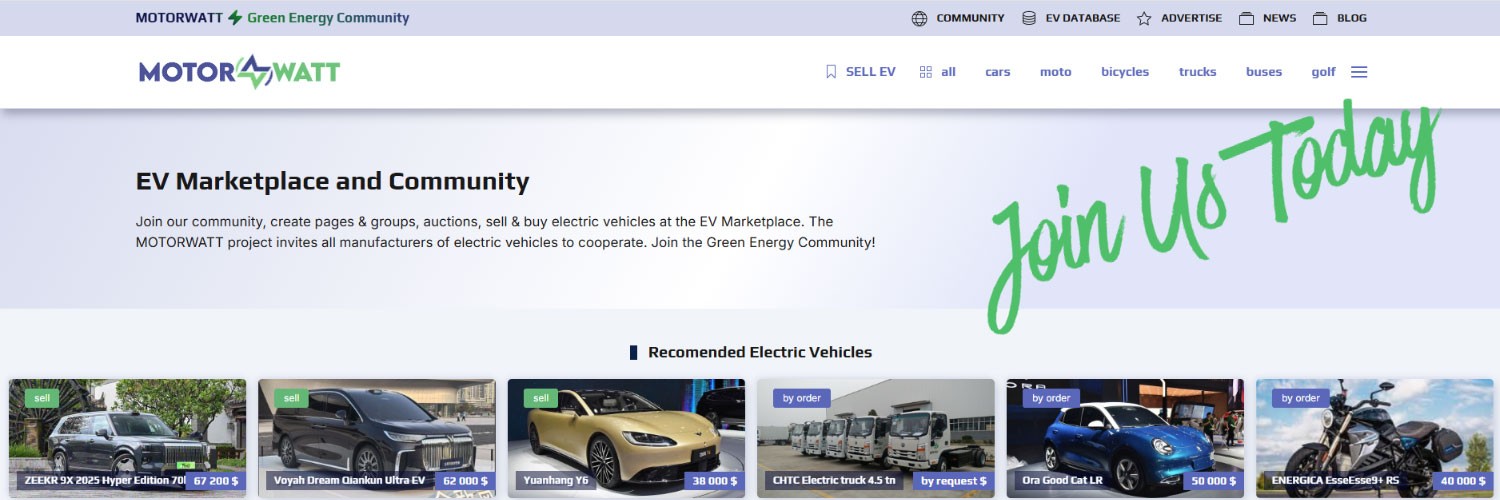This screenshot has height=500, width=1500.
Task: Go to the bicycles category
Action: click(1125, 72)
